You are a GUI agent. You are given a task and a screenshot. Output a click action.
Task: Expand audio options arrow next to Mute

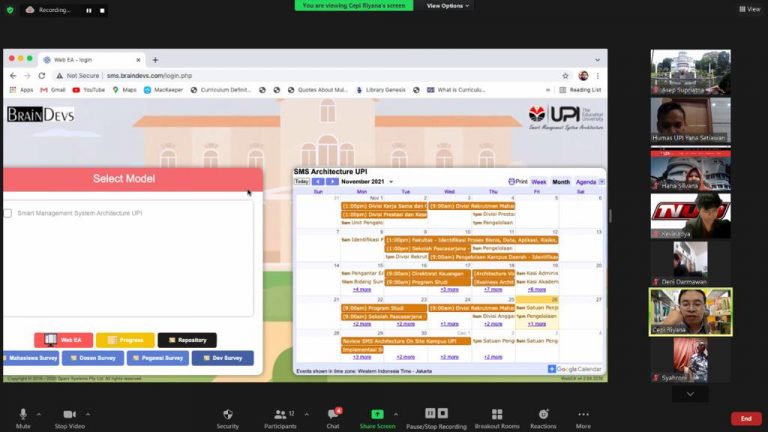click(39, 414)
